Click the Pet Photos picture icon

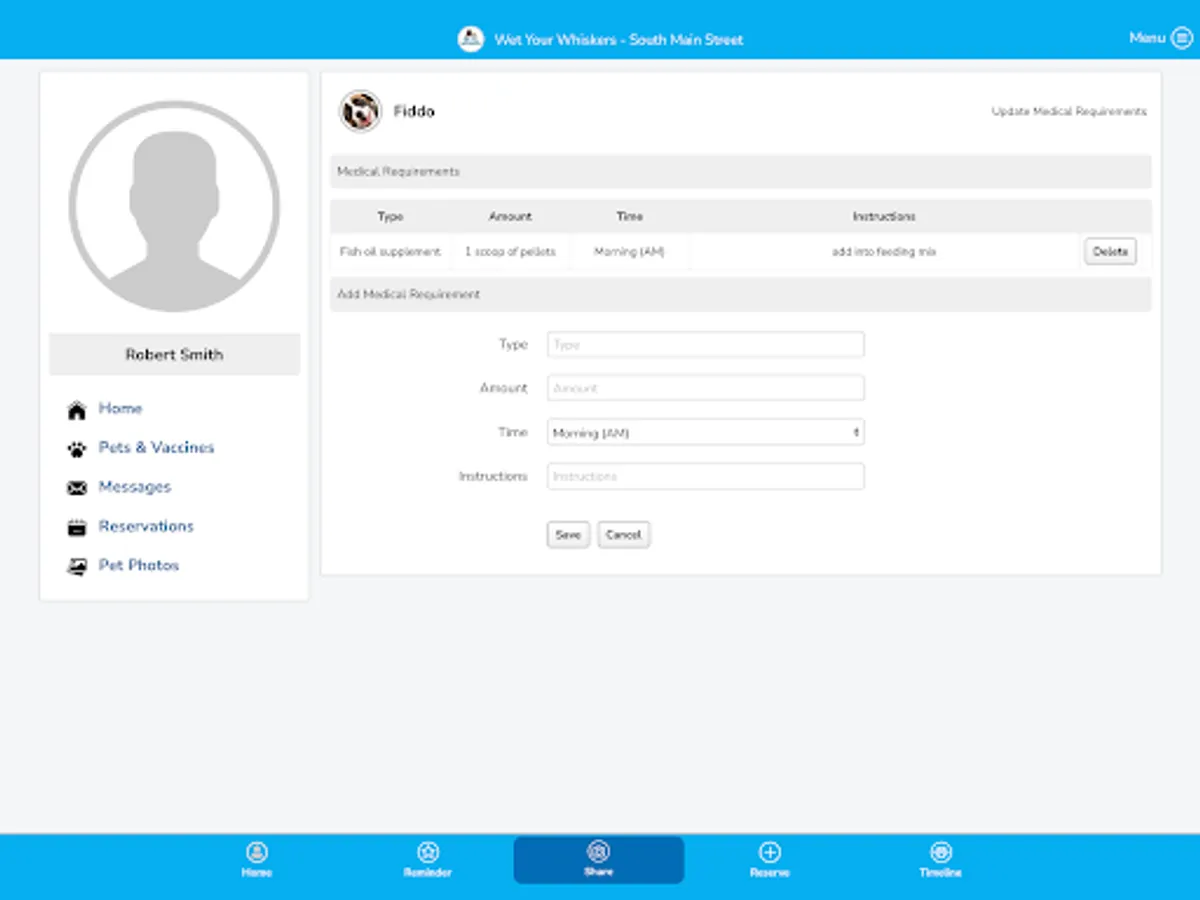[76, 566]
